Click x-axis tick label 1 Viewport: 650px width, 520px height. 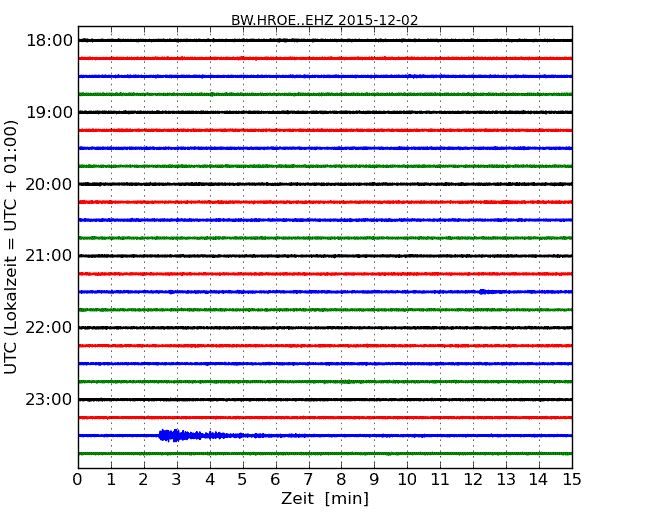coord(111,480)
